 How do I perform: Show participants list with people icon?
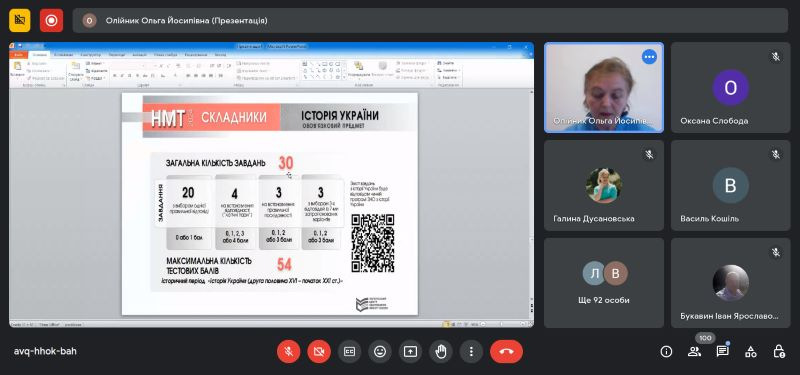click(x=694, y=352)
